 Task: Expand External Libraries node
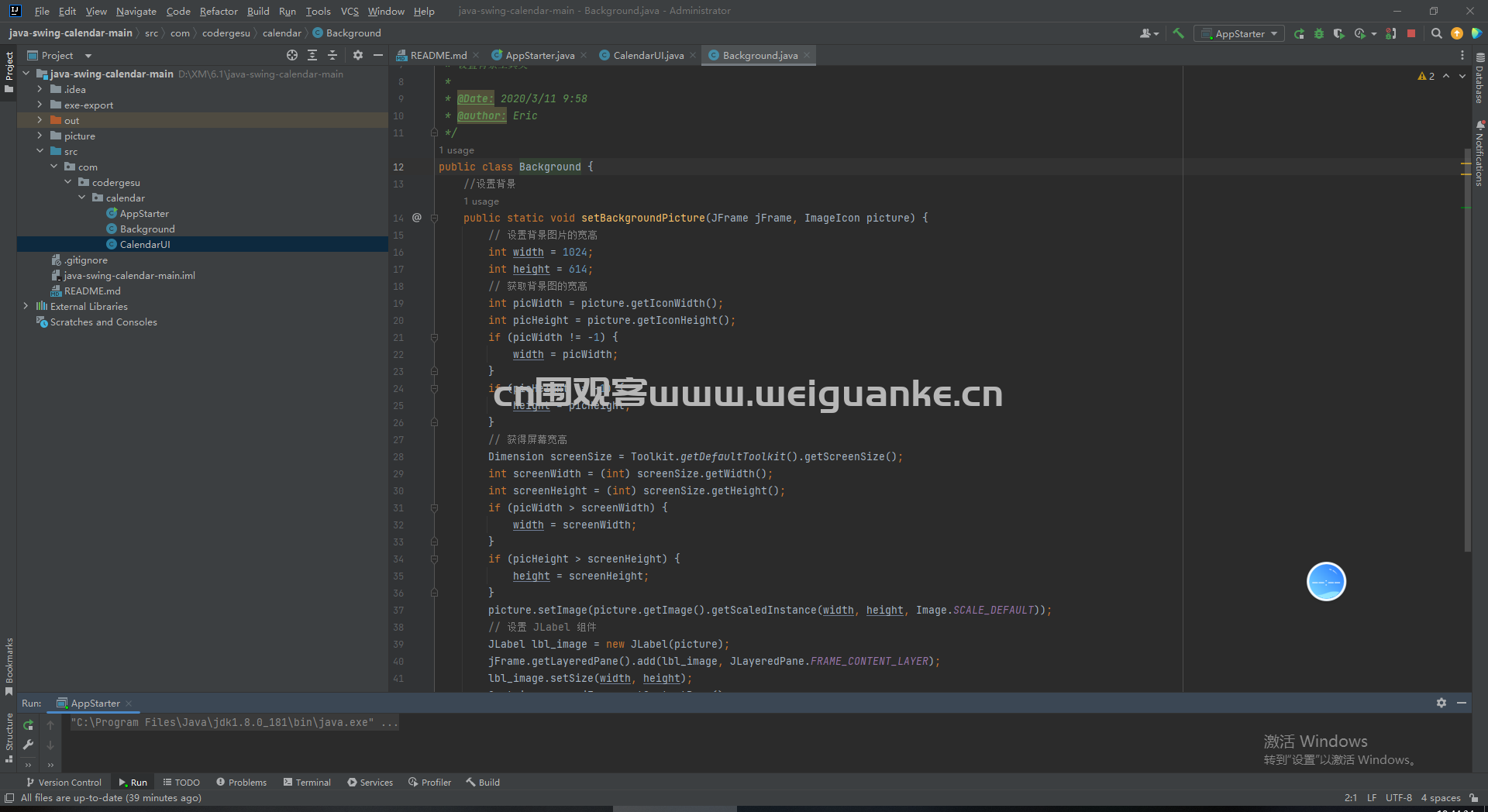26,306
